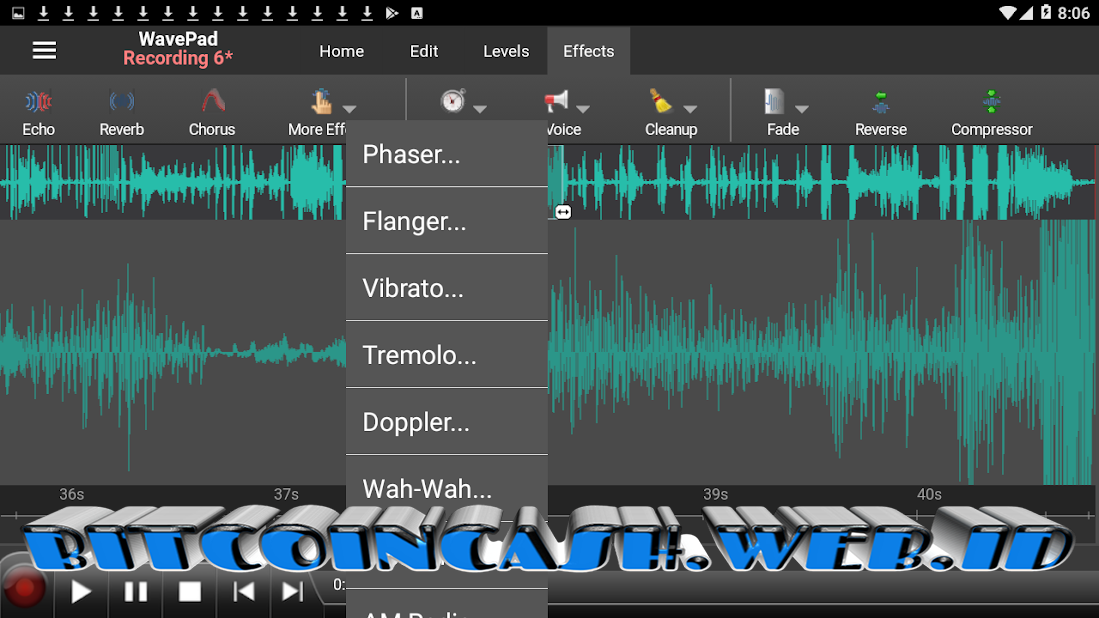Choose Wah-Wah... from the effects menu

click(x=446, y=488)
